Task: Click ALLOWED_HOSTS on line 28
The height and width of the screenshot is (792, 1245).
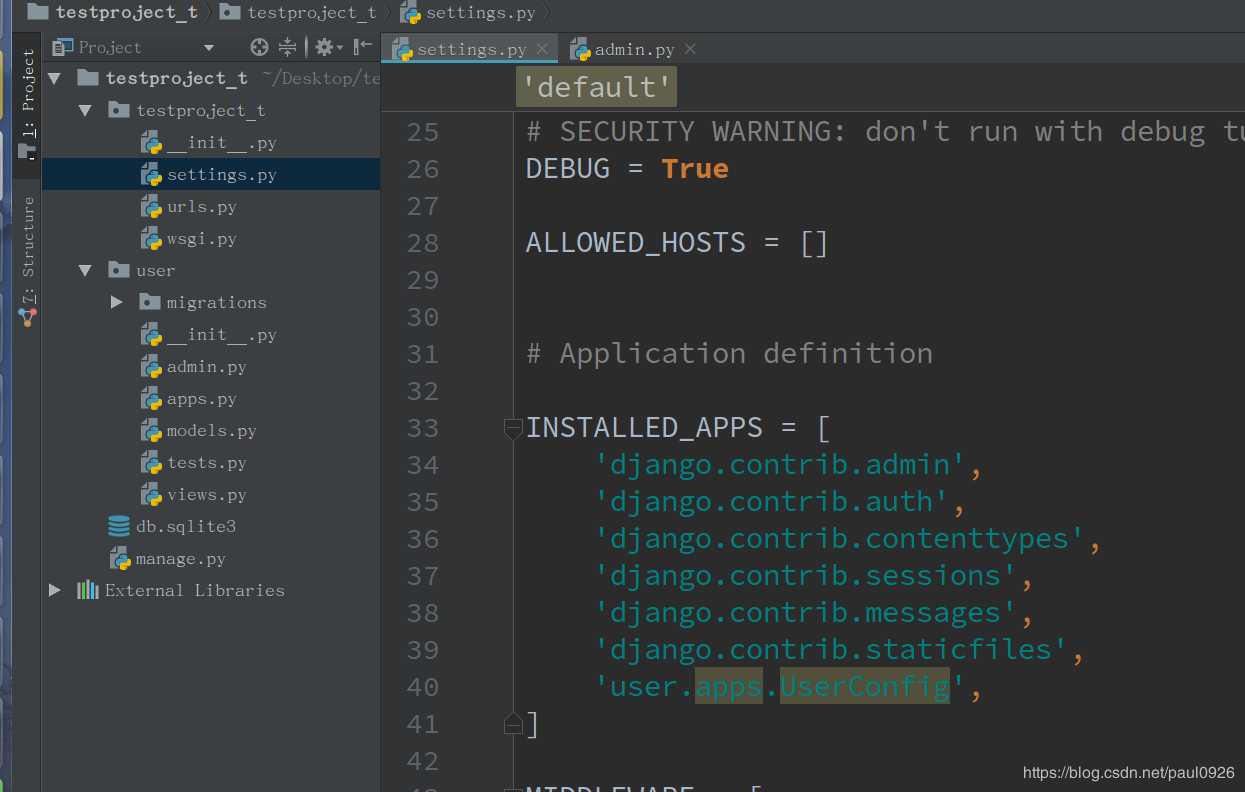Action: pos(636,242)
